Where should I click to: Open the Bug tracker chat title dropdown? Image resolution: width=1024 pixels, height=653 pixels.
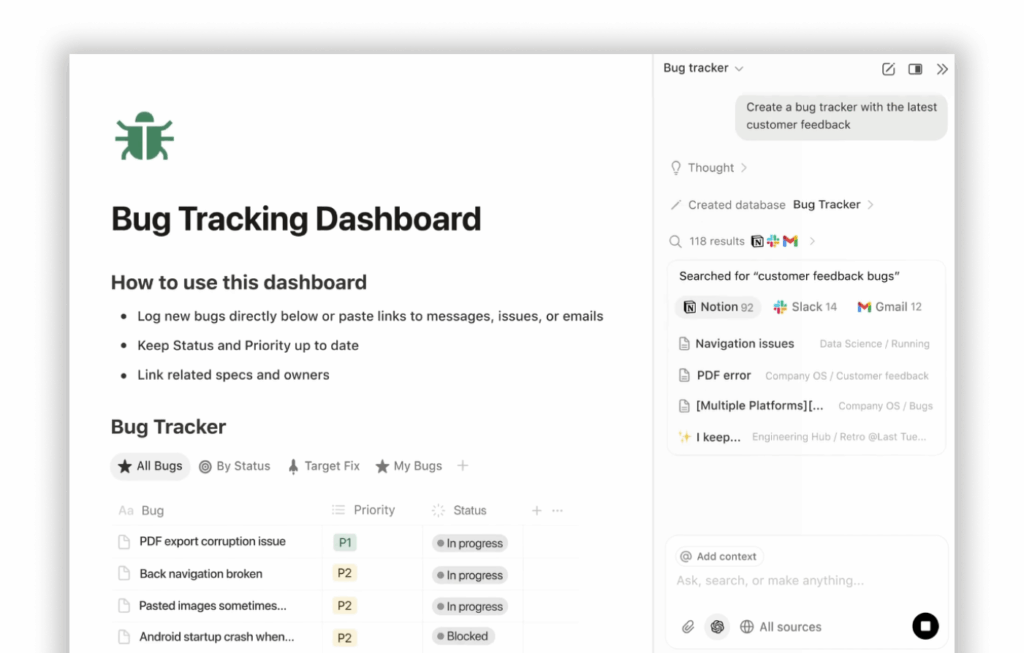point(703,69)
